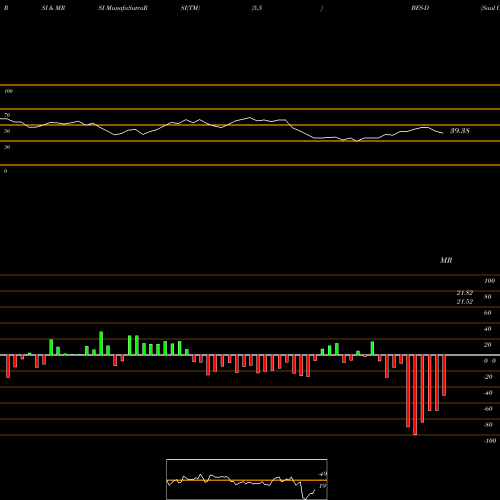Screen dimensions: 500x500
Task: Click the BFS-D ticker symbol text
Action: pyautogui.click(x=420, y=8)
